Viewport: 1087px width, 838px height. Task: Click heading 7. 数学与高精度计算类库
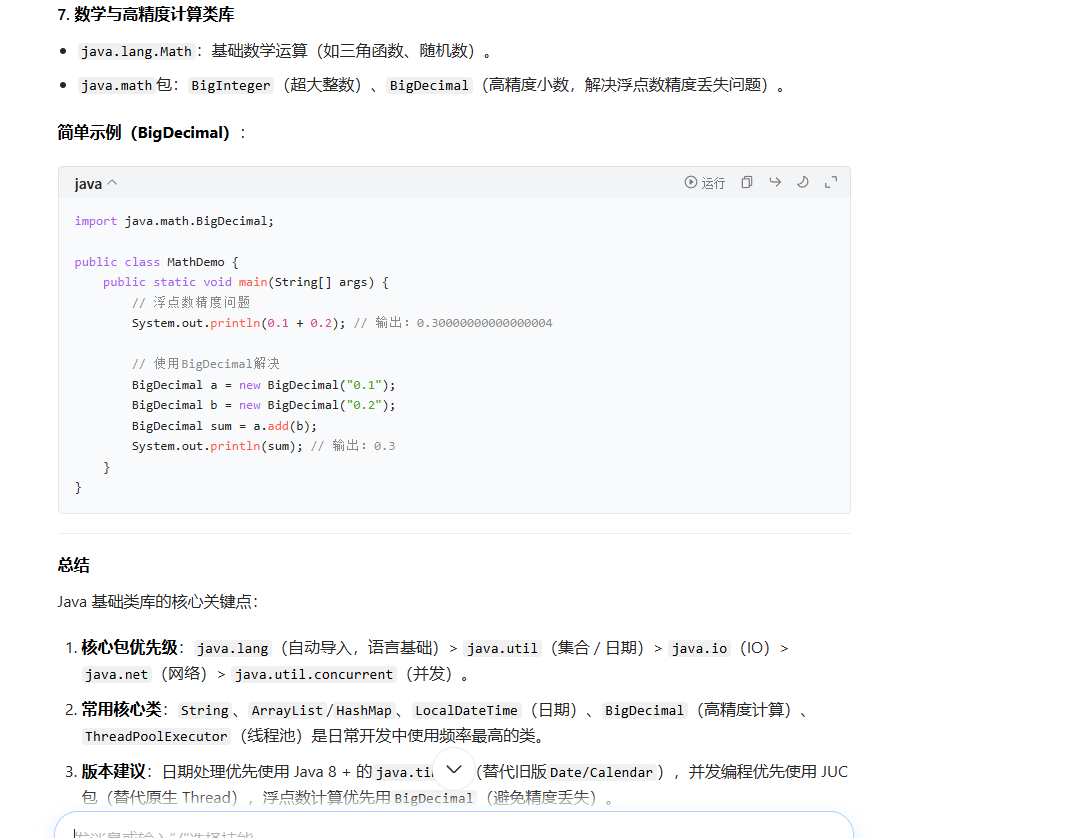pyautogui.click(x=146, y=15)
